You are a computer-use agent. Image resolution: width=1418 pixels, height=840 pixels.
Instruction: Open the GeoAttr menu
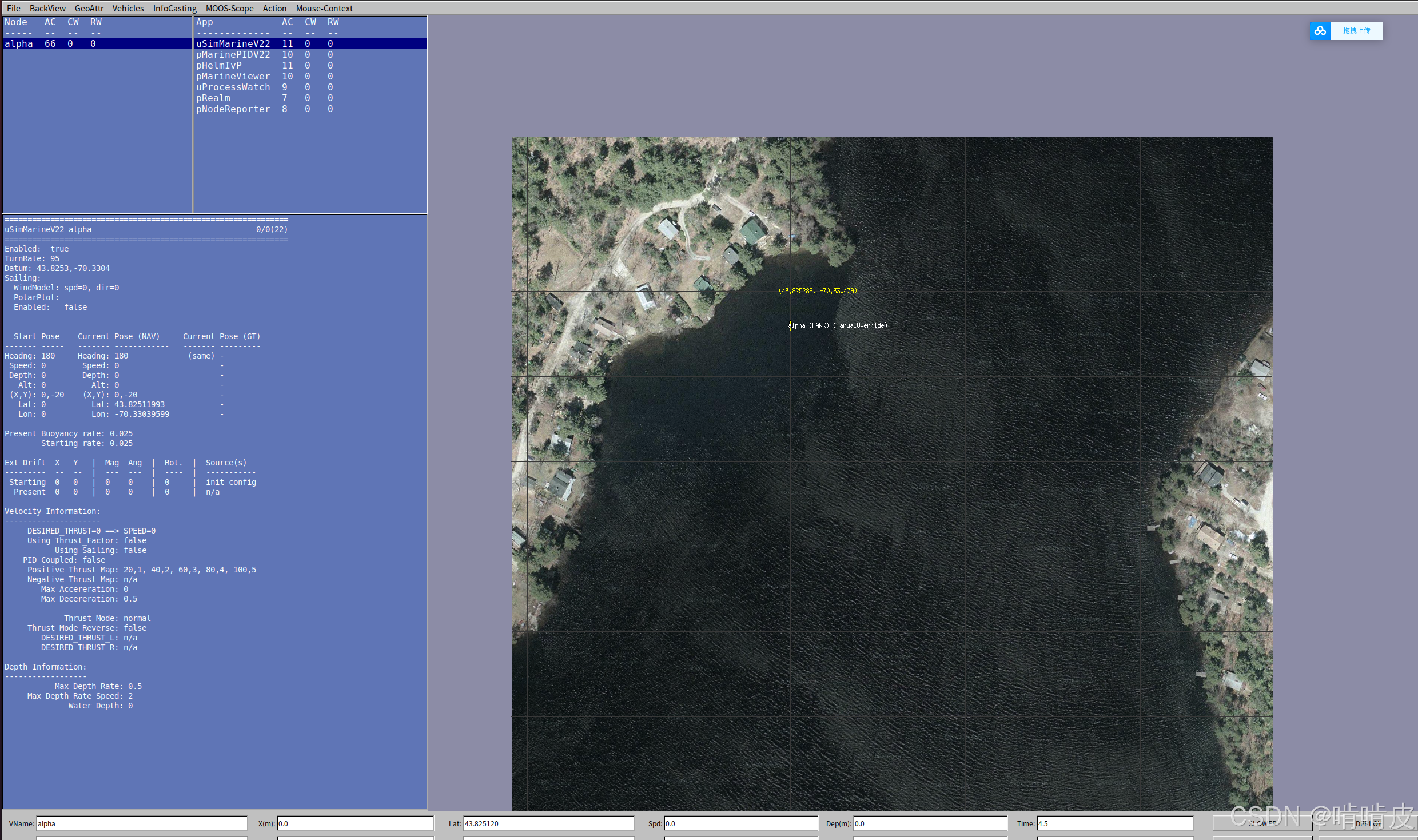click(89, 9)
